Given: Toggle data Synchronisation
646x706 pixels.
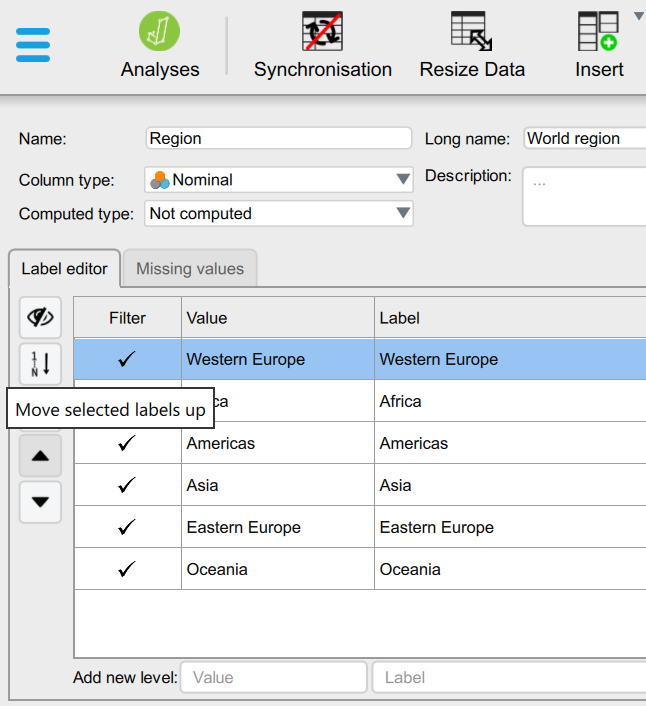Looking at the screenshot, I should pos(322,32).
